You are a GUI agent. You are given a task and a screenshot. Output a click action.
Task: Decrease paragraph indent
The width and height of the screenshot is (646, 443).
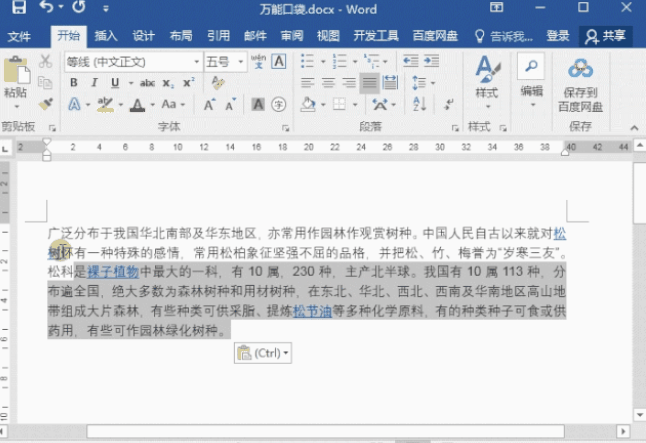[410, 61]
